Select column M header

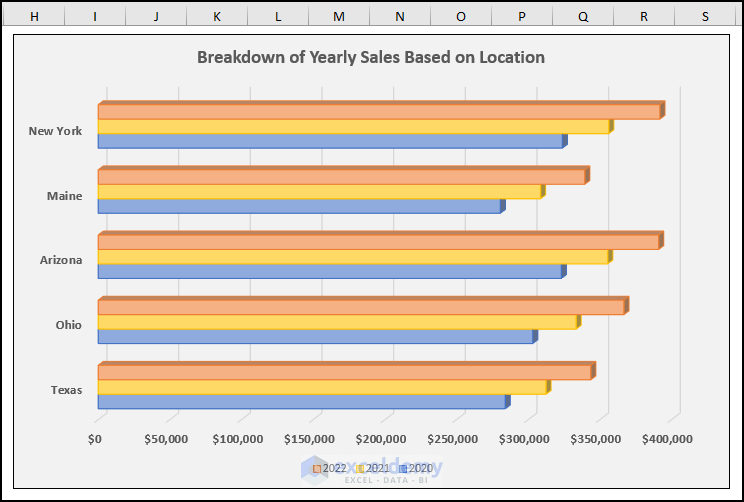[339, 16]
